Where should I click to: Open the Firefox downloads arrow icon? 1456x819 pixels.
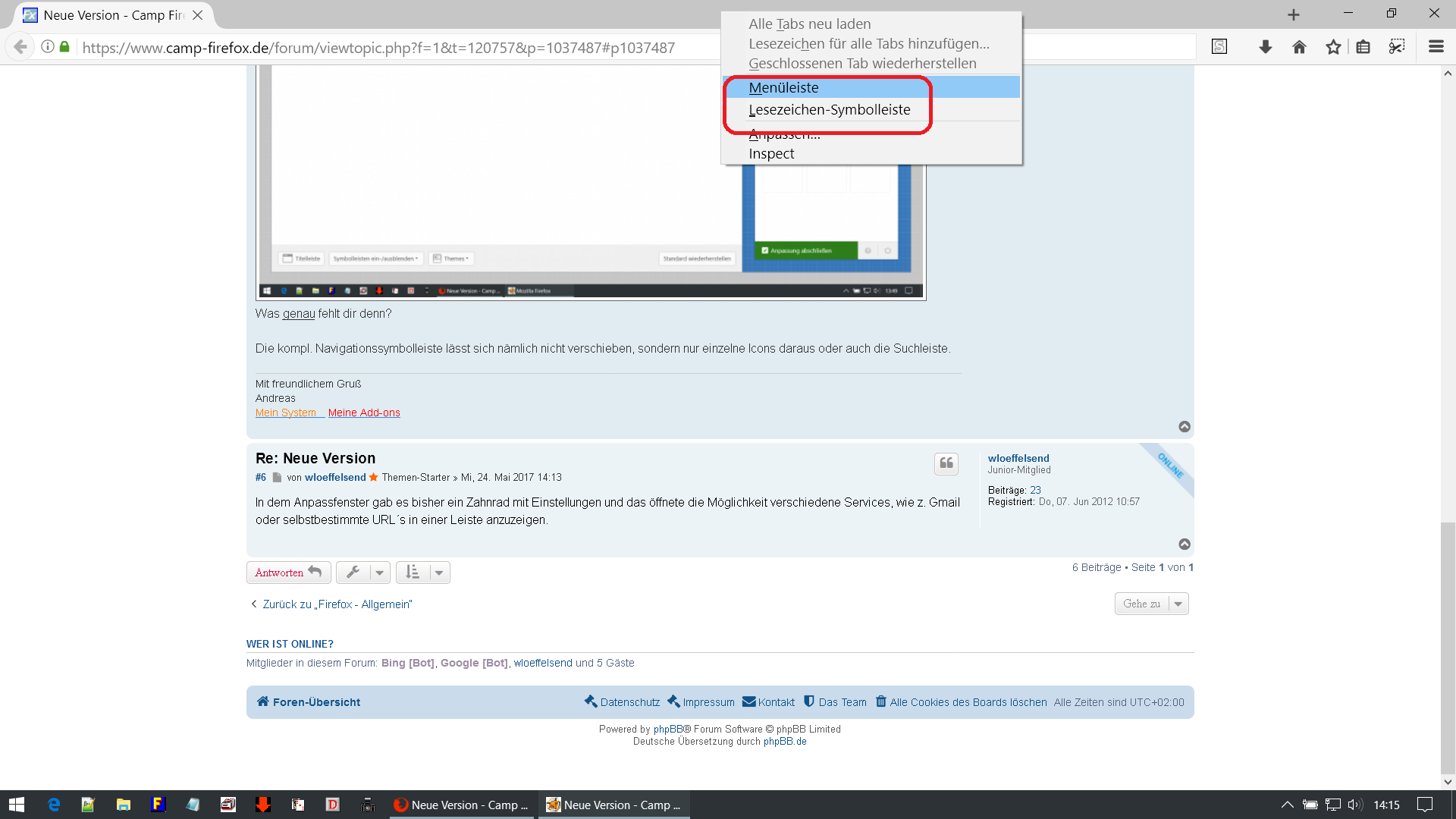pyautogui.click(x=1265, y=47)
